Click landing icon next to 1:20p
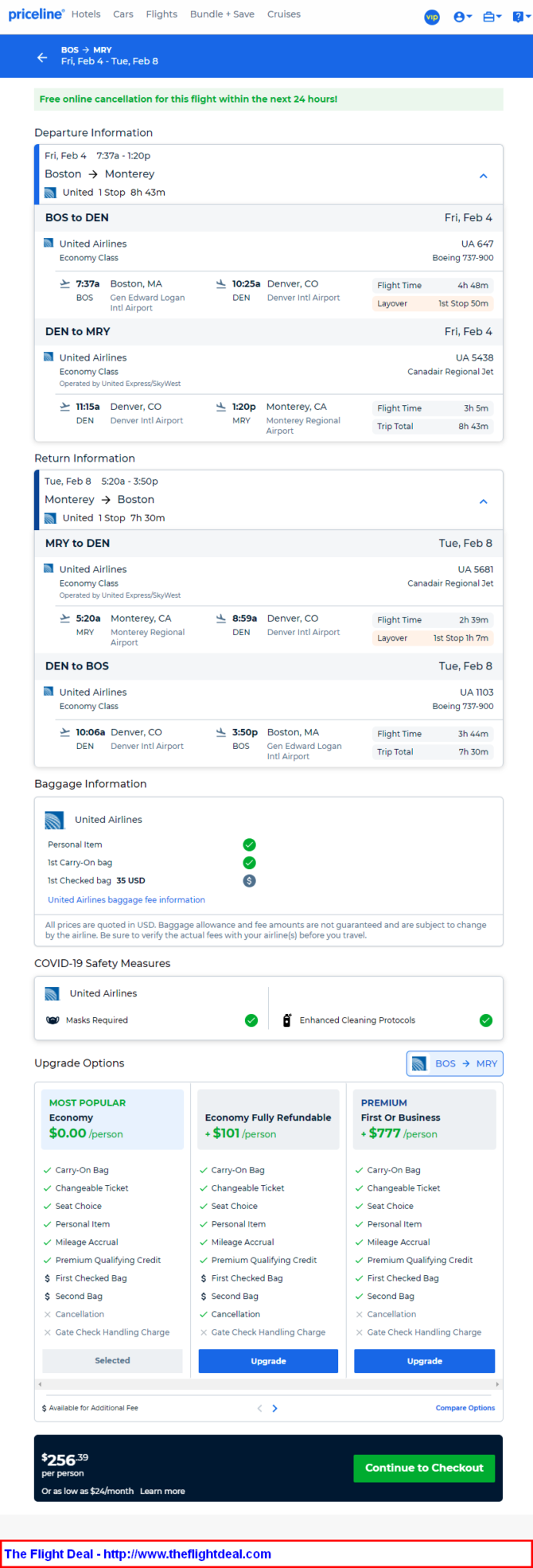Image resolution: width=533 pixels, height=1568 pixels. coord(220,406)
